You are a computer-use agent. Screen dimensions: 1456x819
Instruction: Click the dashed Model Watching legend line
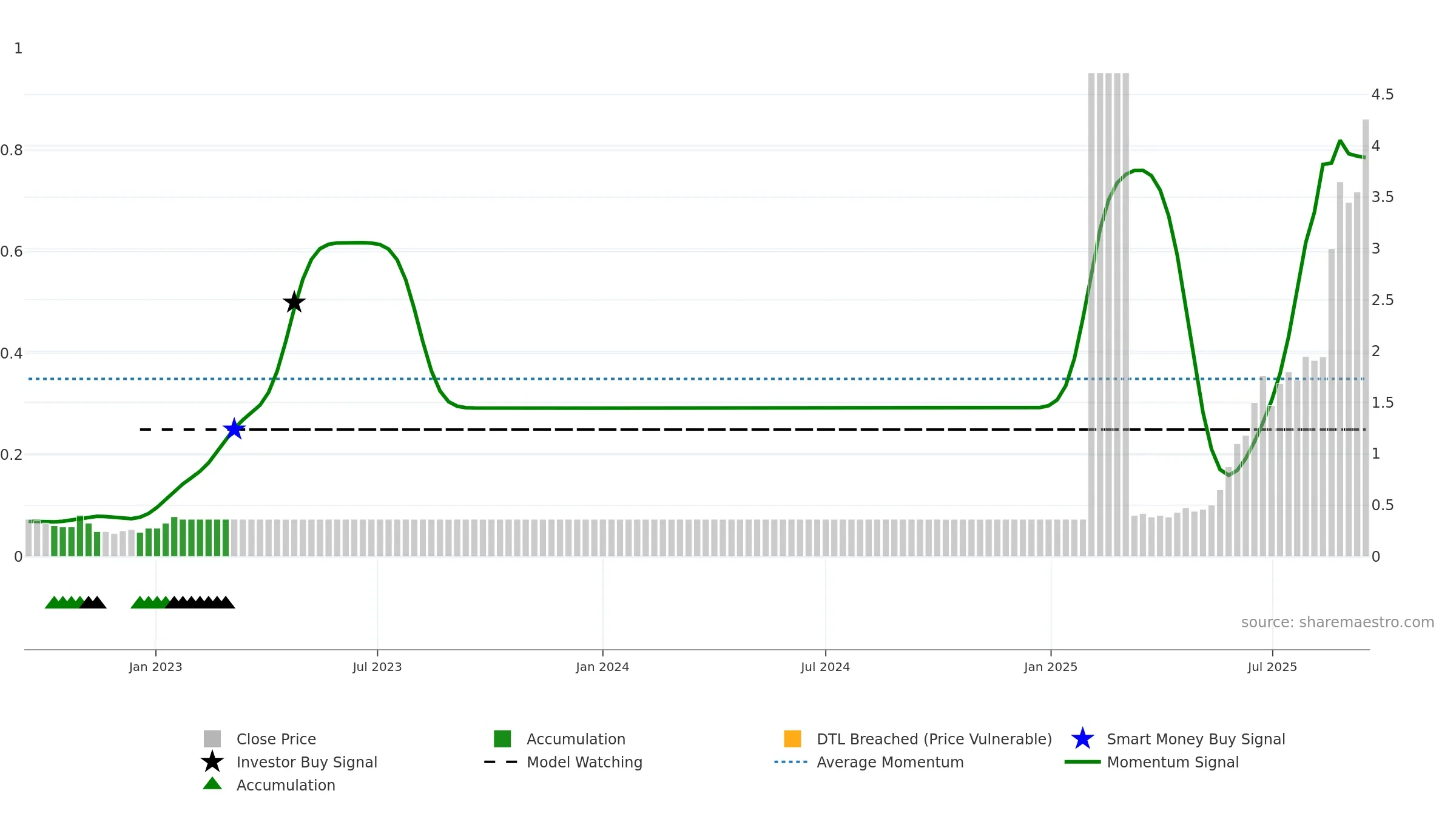[500, 762]
